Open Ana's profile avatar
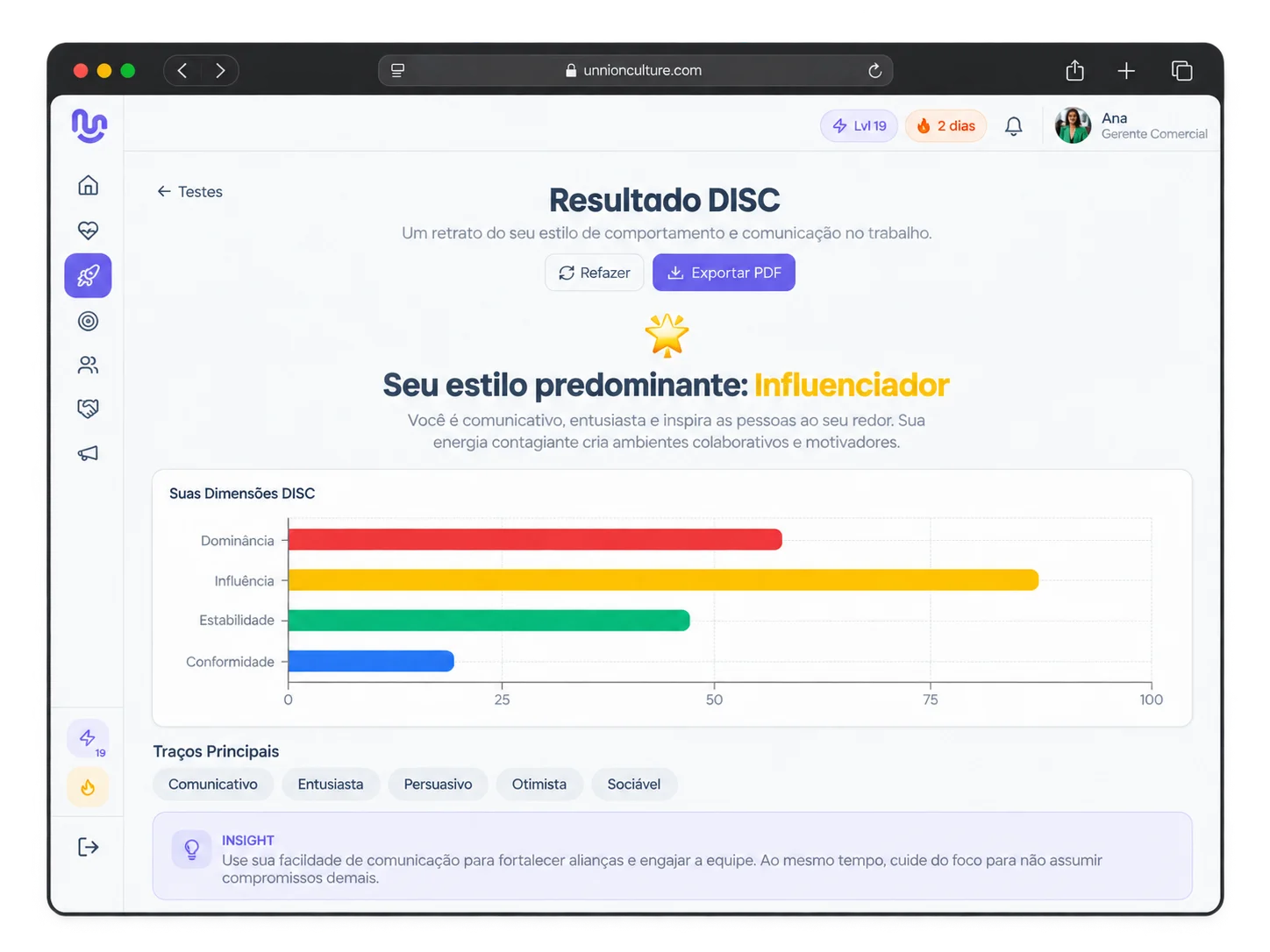 tap(1073, 125)
